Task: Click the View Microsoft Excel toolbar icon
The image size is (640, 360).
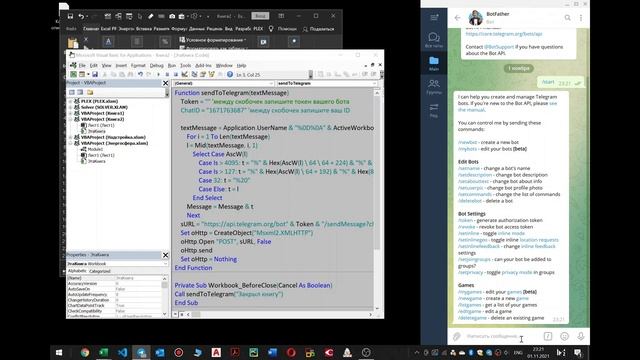Action: pos(73,75)
